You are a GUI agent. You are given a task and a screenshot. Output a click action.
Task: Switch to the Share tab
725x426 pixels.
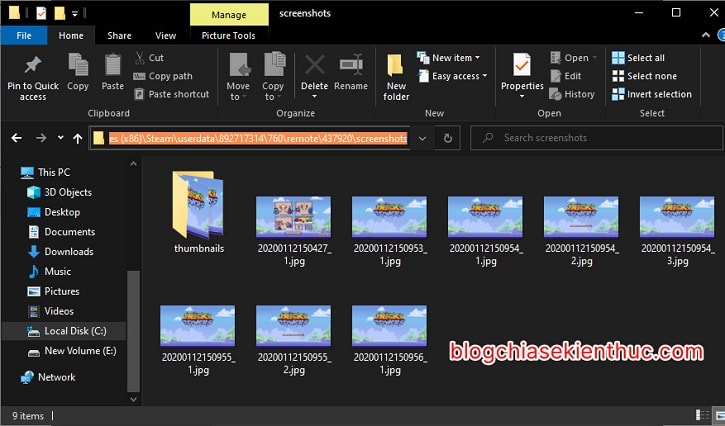tap(119, 36)
